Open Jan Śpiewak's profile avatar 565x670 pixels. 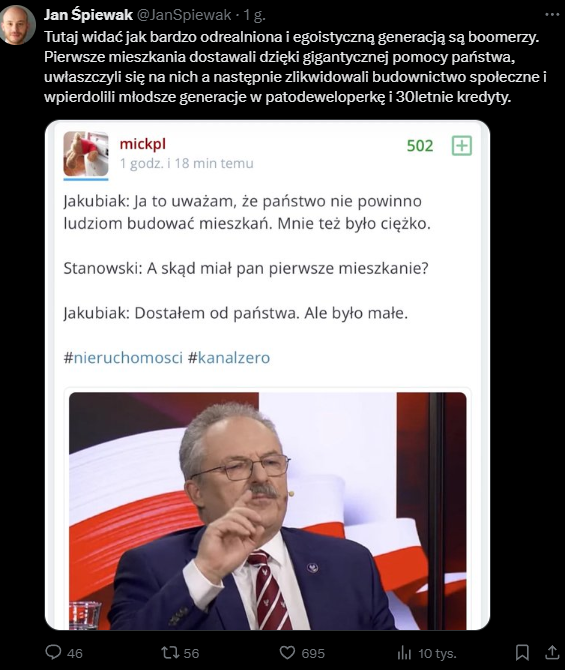(18, 25)
